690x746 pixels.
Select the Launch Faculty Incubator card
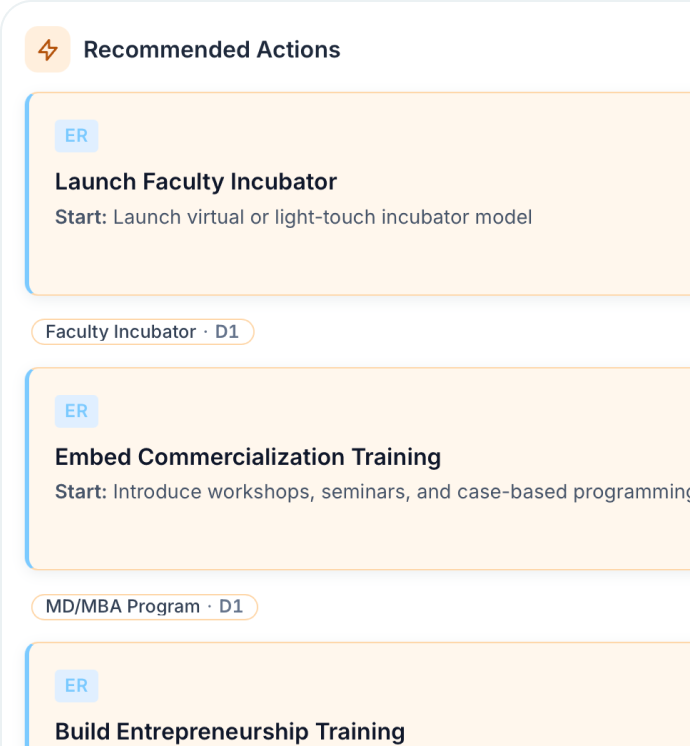tap(400, 260)
